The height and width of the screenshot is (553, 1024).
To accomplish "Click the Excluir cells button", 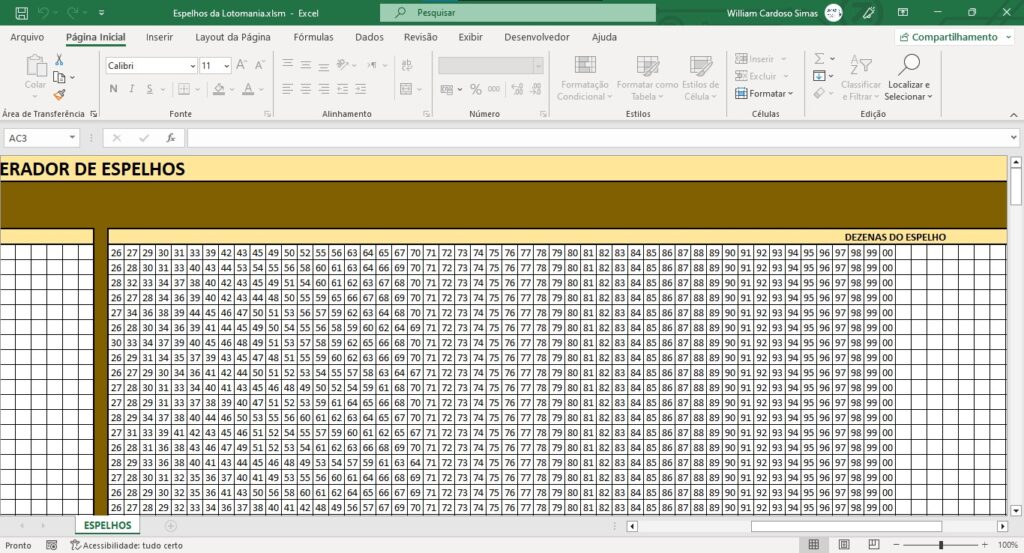I will [761, 76].
